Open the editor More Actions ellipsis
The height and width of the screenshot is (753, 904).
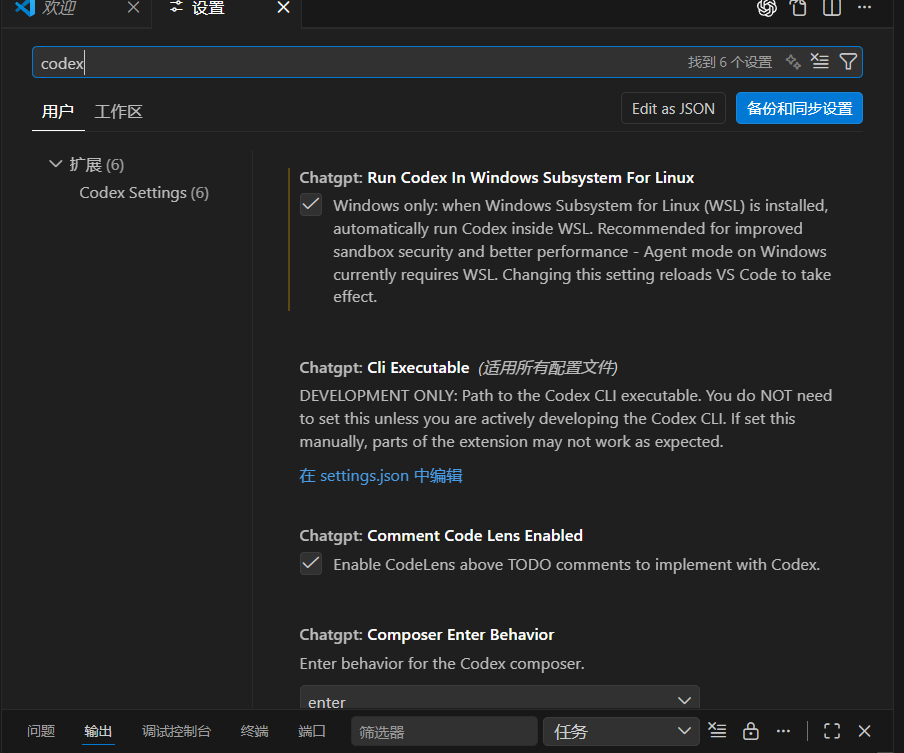click(x=864, y=7)
